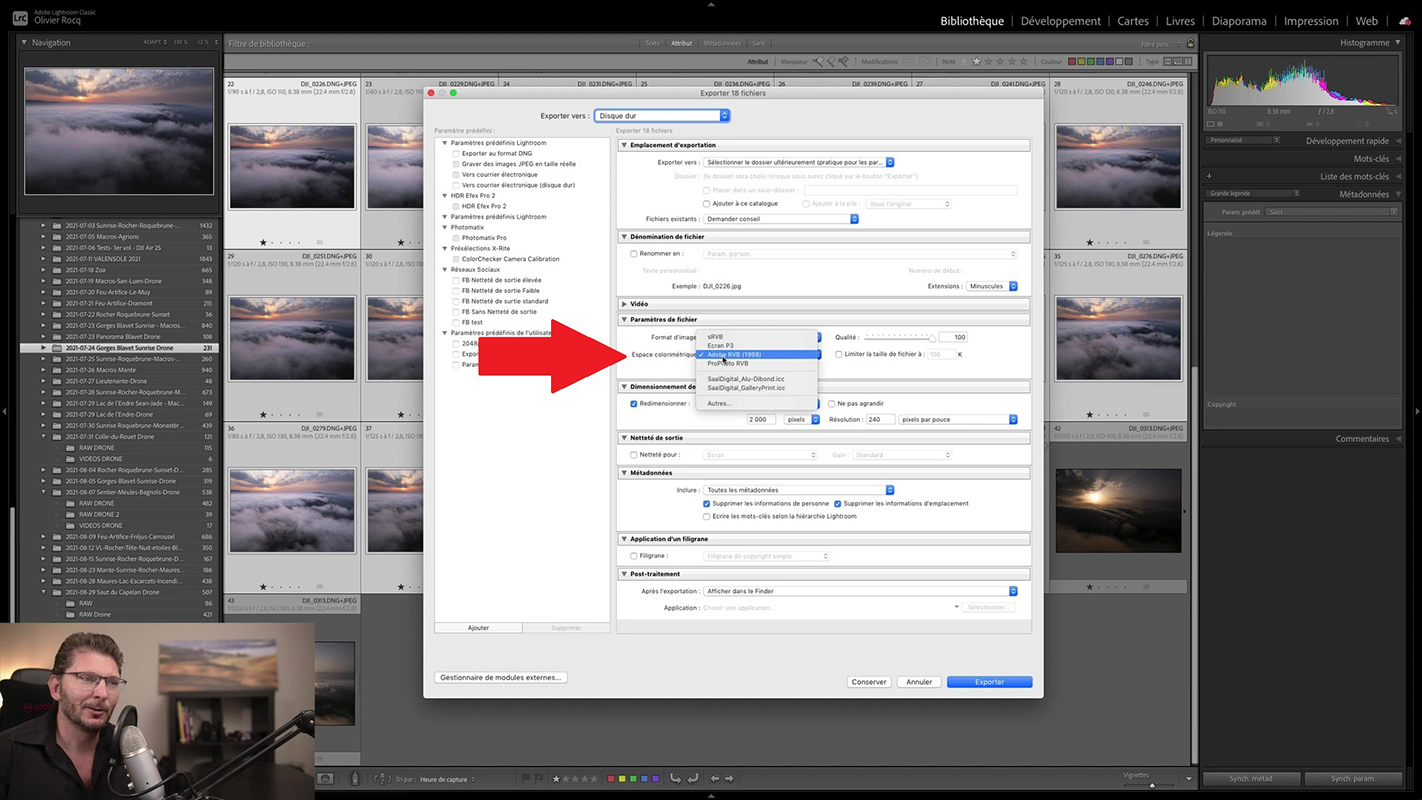Collapse the Métadonnées section
This screenshot has width=1422, height=800.
click(625, 473)
